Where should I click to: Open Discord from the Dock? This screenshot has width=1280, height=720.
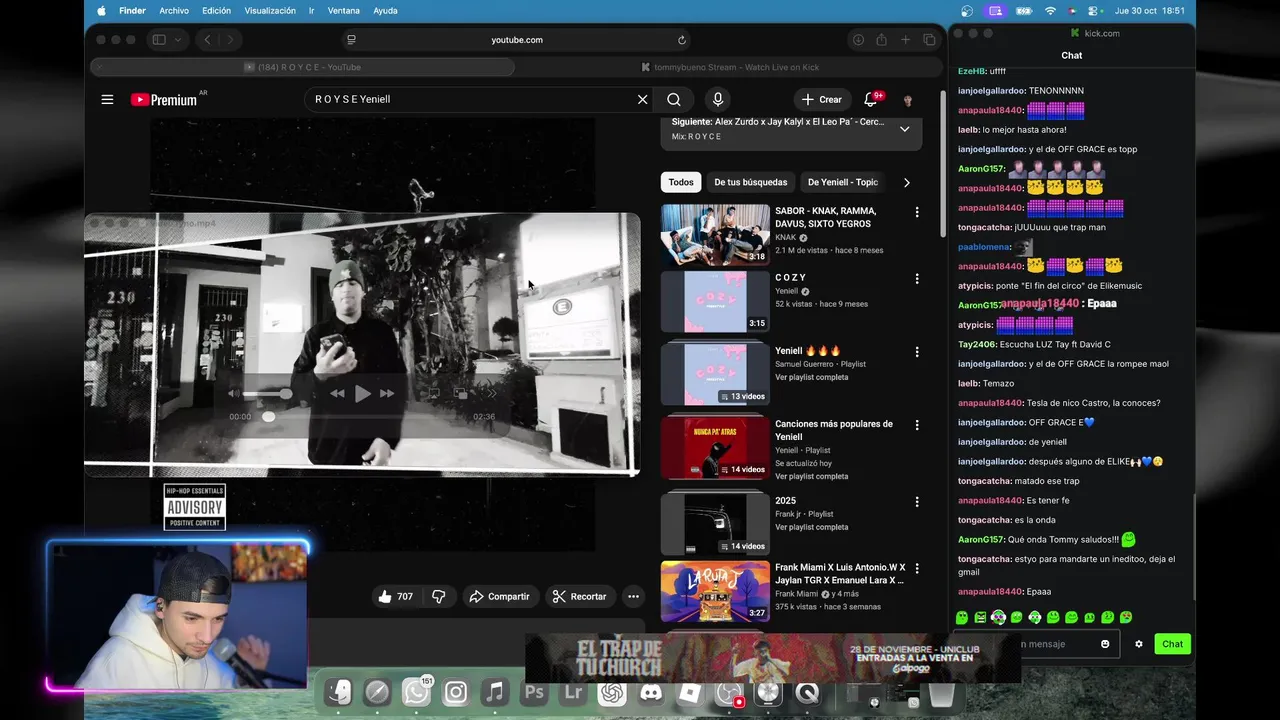pos(651,692)
